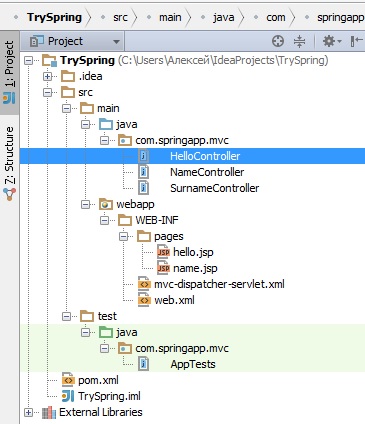The image size is (365, 424).
Task: Click main in the navigation bar
Action: pos(170,17)
